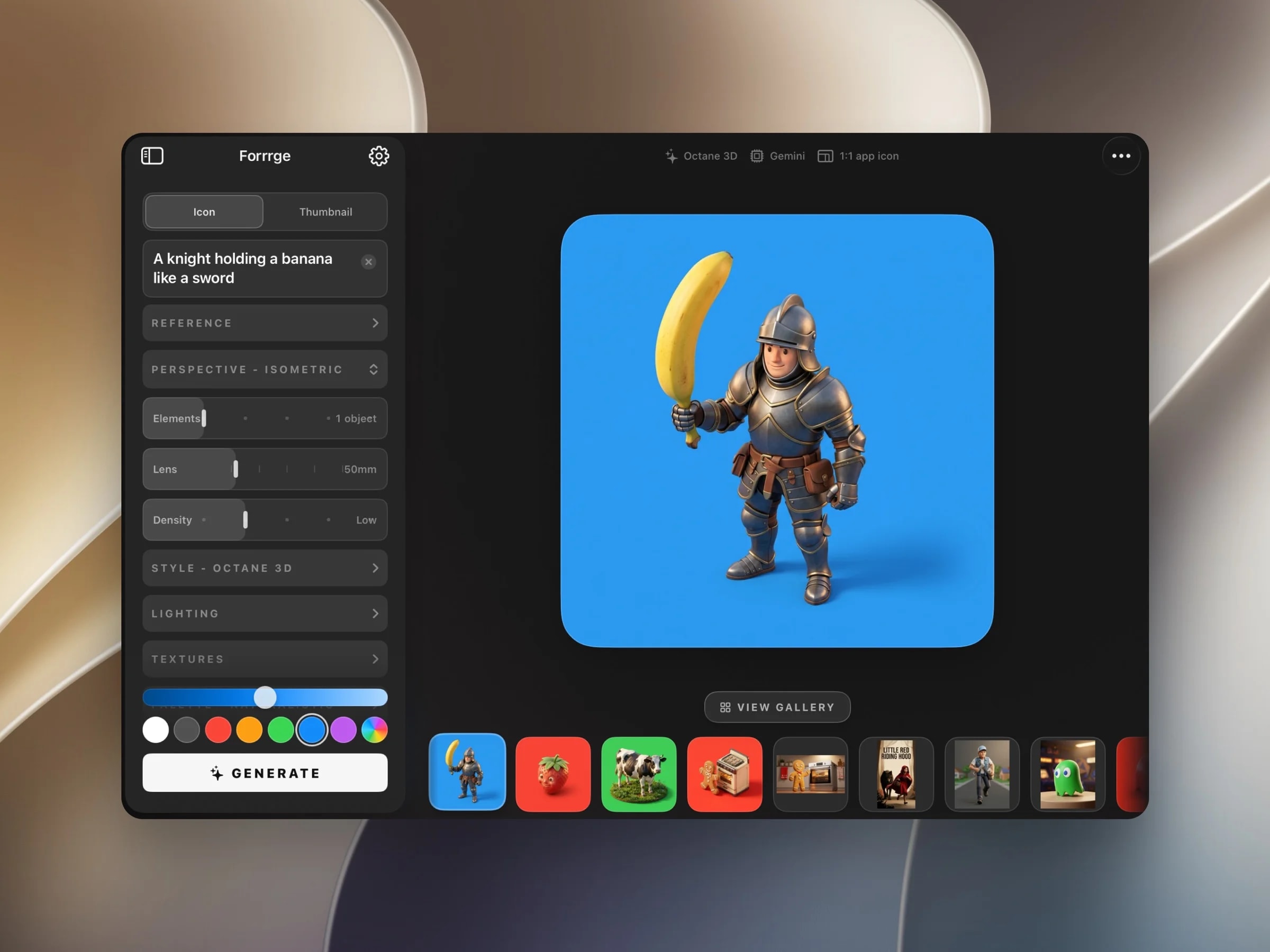1270x952 pixels.
Task: Toggle the sidebar panel icon
Action: pos(152,155)
